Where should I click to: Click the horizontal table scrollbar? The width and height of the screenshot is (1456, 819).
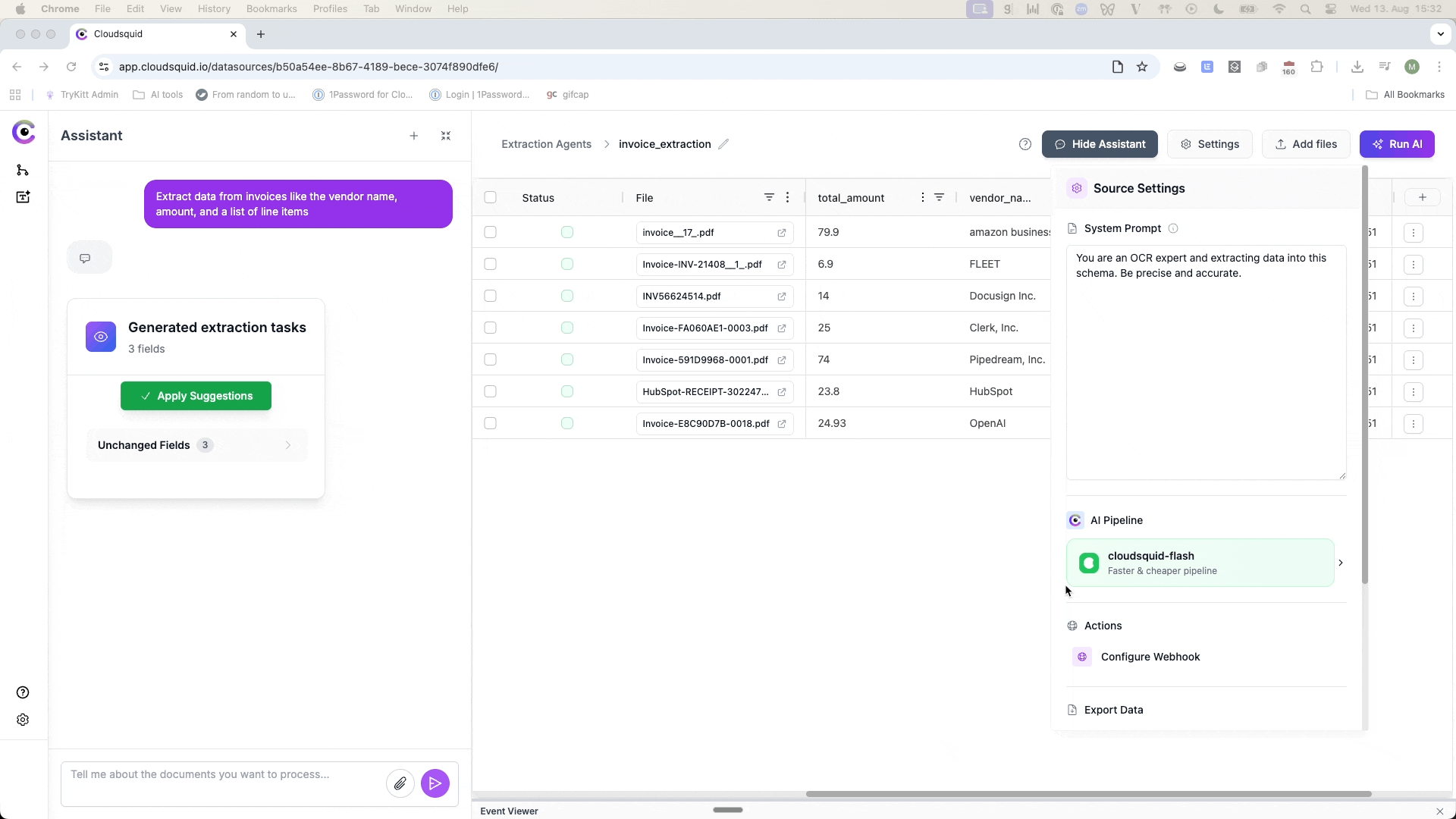pyautogui.click(x=1088, y=794)
